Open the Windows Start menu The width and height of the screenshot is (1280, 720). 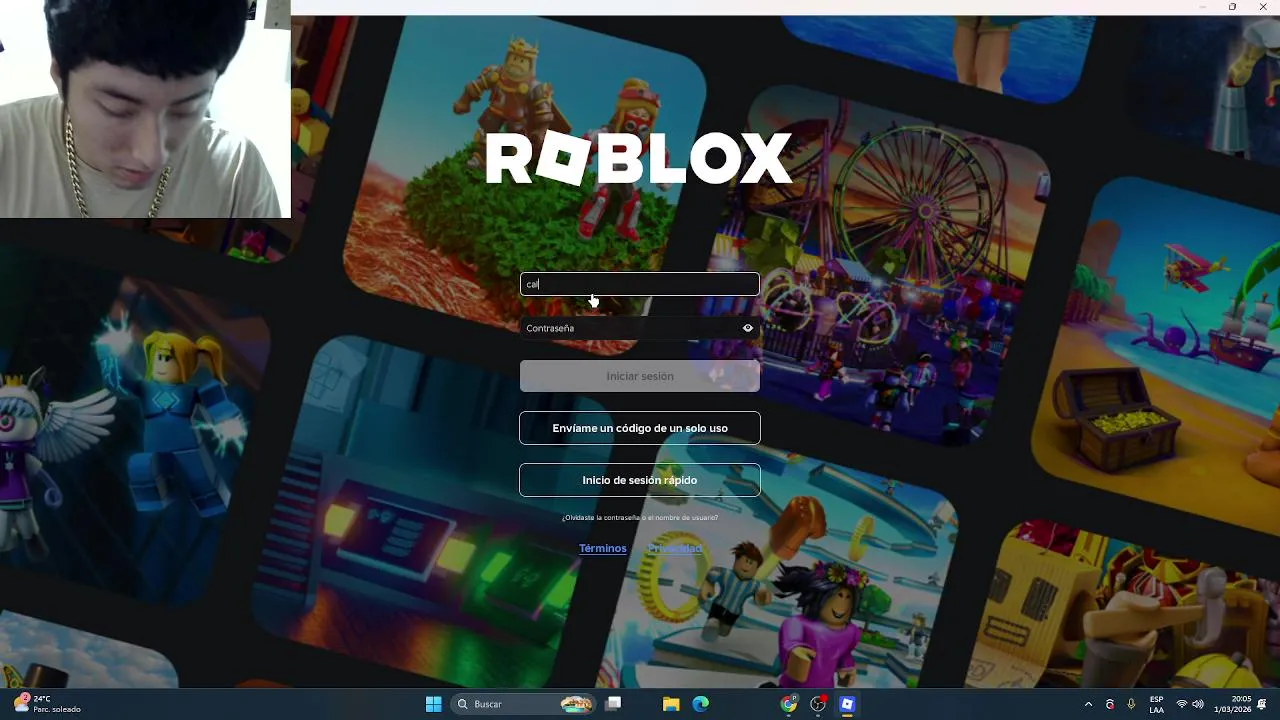coord(434,704)
